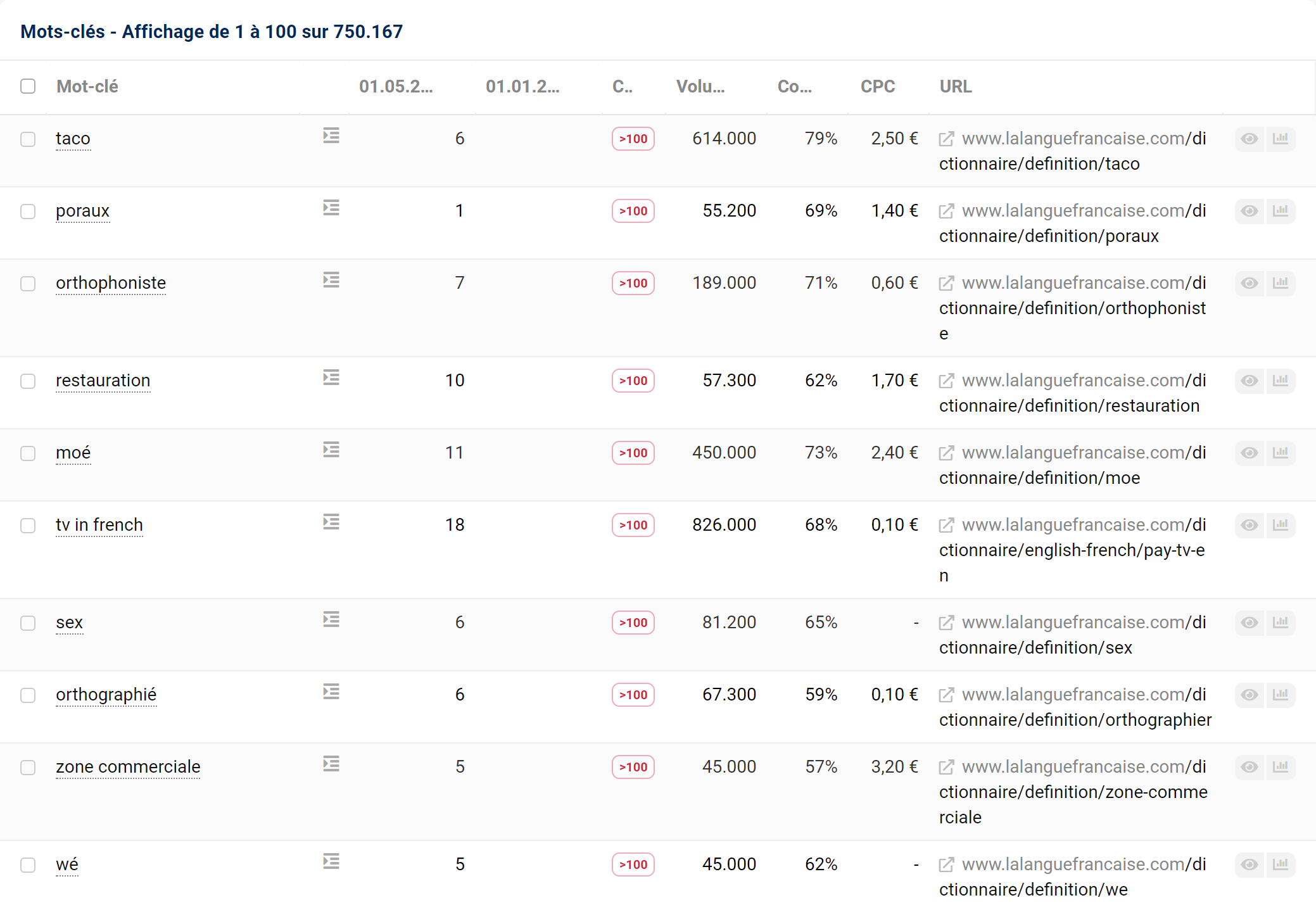Screen dimensions: 1316x912
Task: Sort by Volu... column header
Action: [x=700, y=86]
